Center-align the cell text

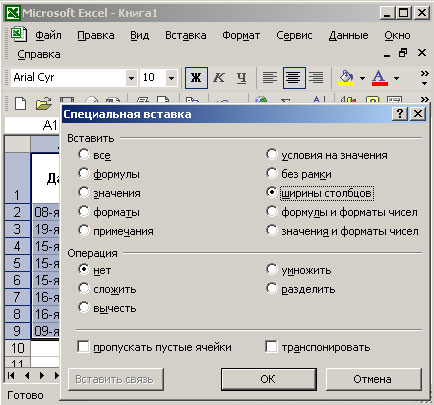pos(294,78)
